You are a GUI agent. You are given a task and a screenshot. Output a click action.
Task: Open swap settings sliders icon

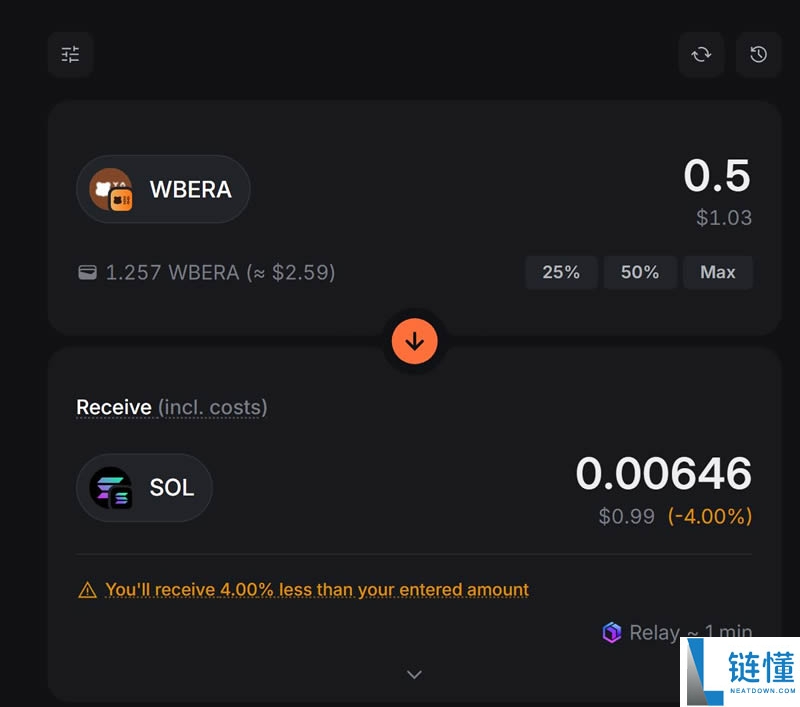pyautogui.click(x=70, y=54)
